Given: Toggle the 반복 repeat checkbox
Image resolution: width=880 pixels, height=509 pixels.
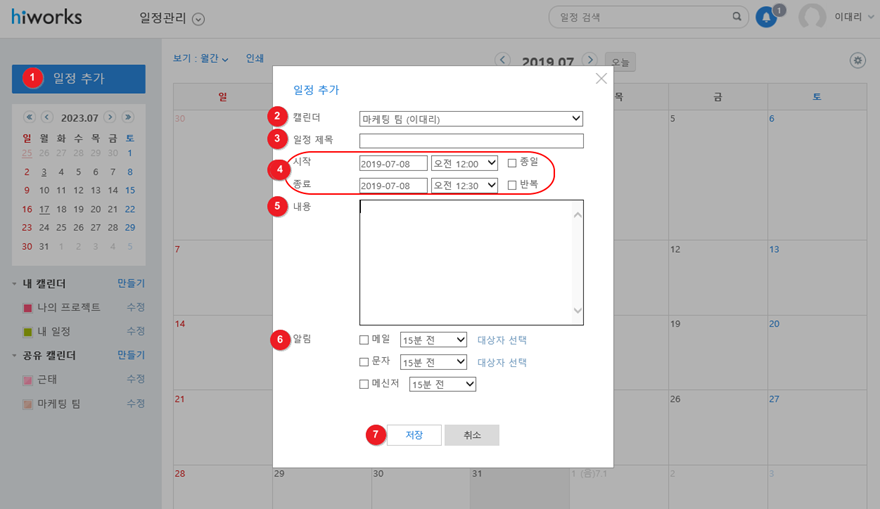Looking at the screenshot, I should click(512, 185).
